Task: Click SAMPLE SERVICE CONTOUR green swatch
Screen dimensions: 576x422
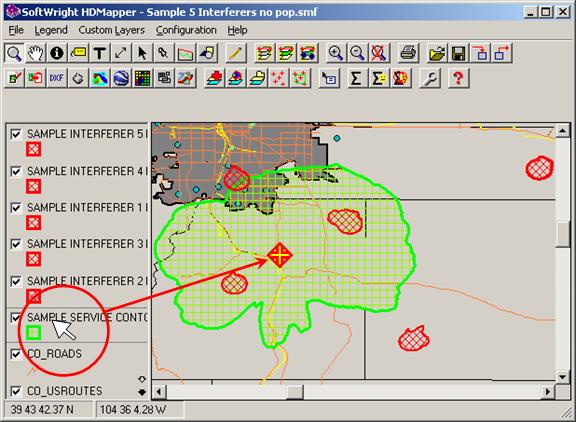Action: tap(33, 333)
